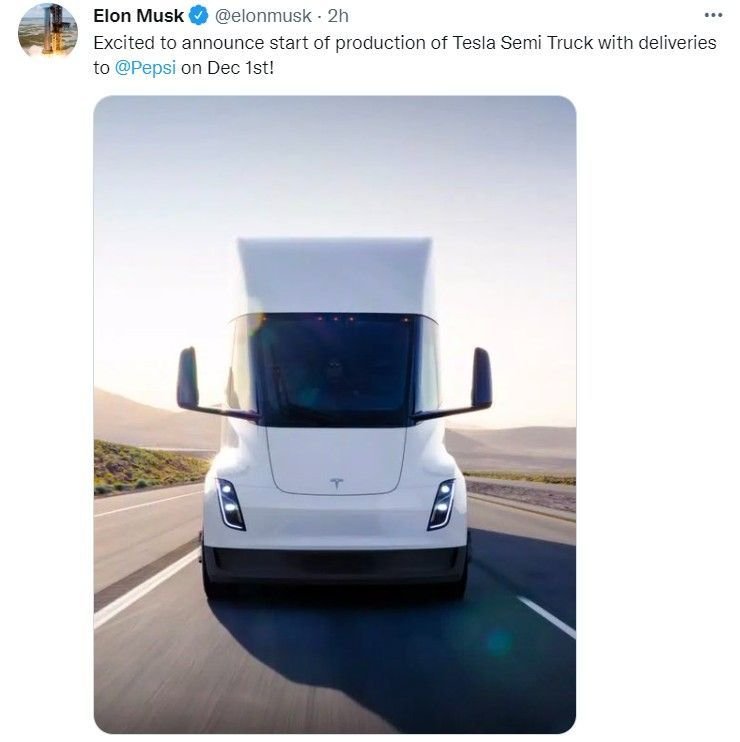
Task: Click the Elon Musk display name
Action: 138,16
